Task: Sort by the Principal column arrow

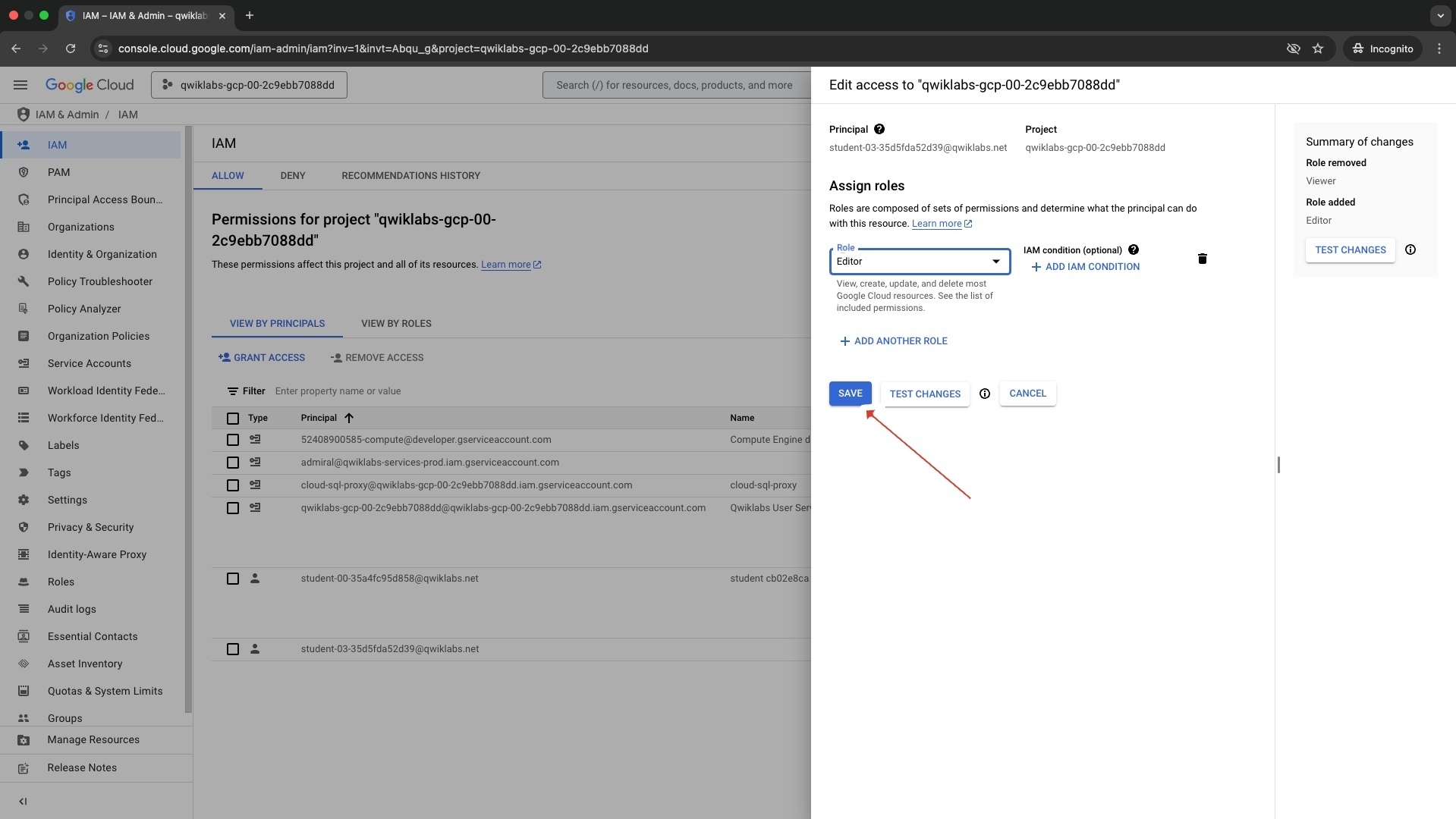Action: point(349,418)
